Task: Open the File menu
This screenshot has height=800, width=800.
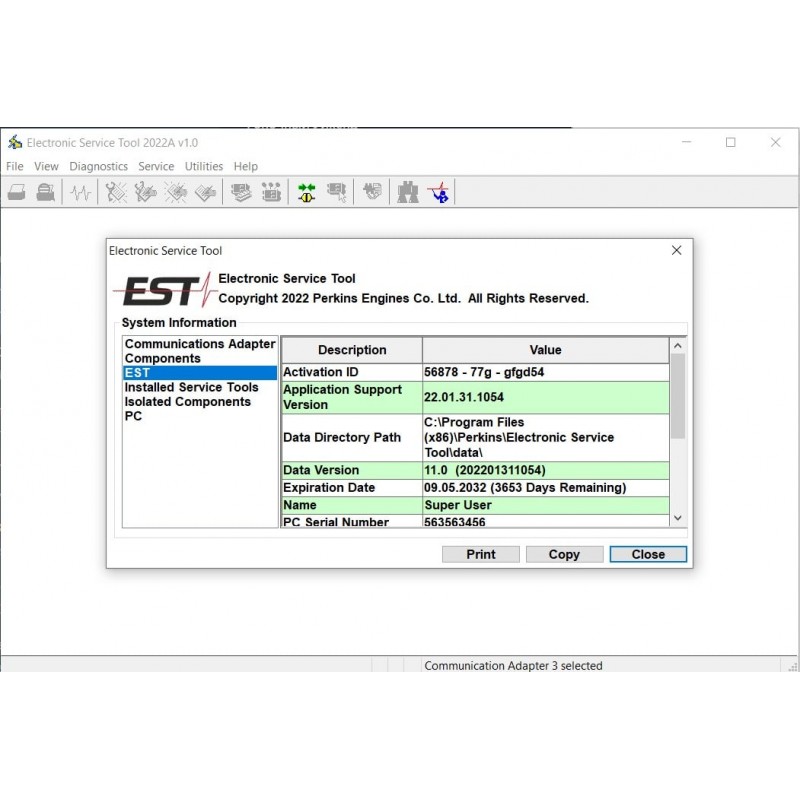Action: pos(15,166)
